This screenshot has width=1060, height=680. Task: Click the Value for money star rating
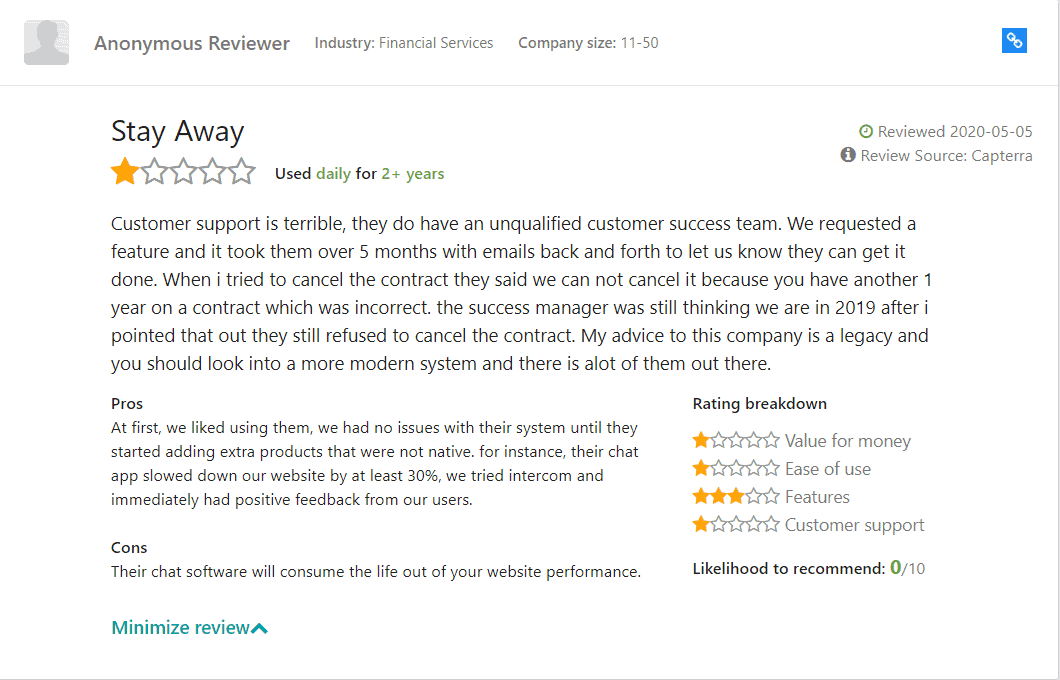[736, 441]
